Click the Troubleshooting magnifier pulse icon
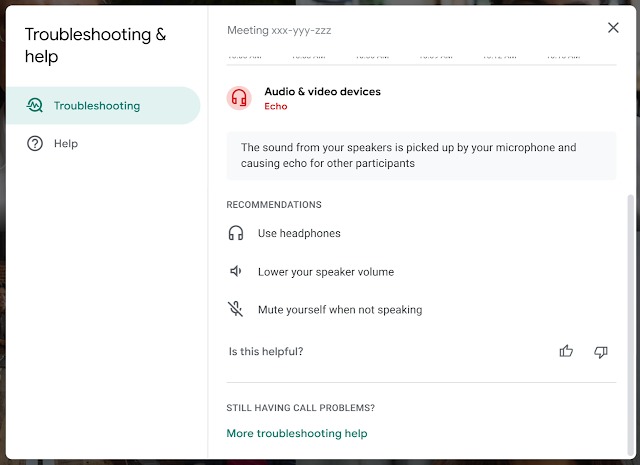 click(35, 106)
